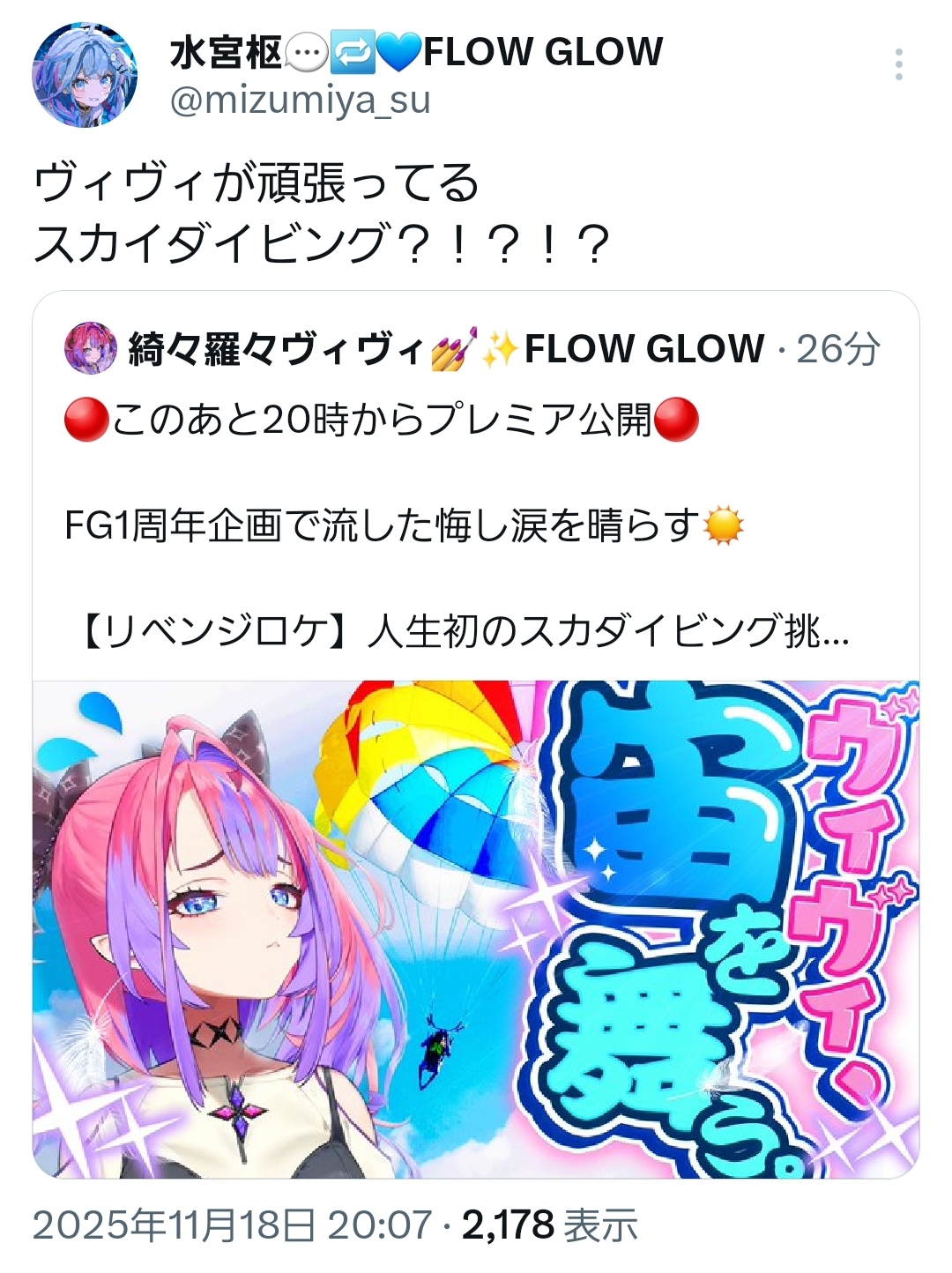View the 2,178 表示 view count
The width and height of the screenshot is (952, 1273).
tap(549, 1225)
